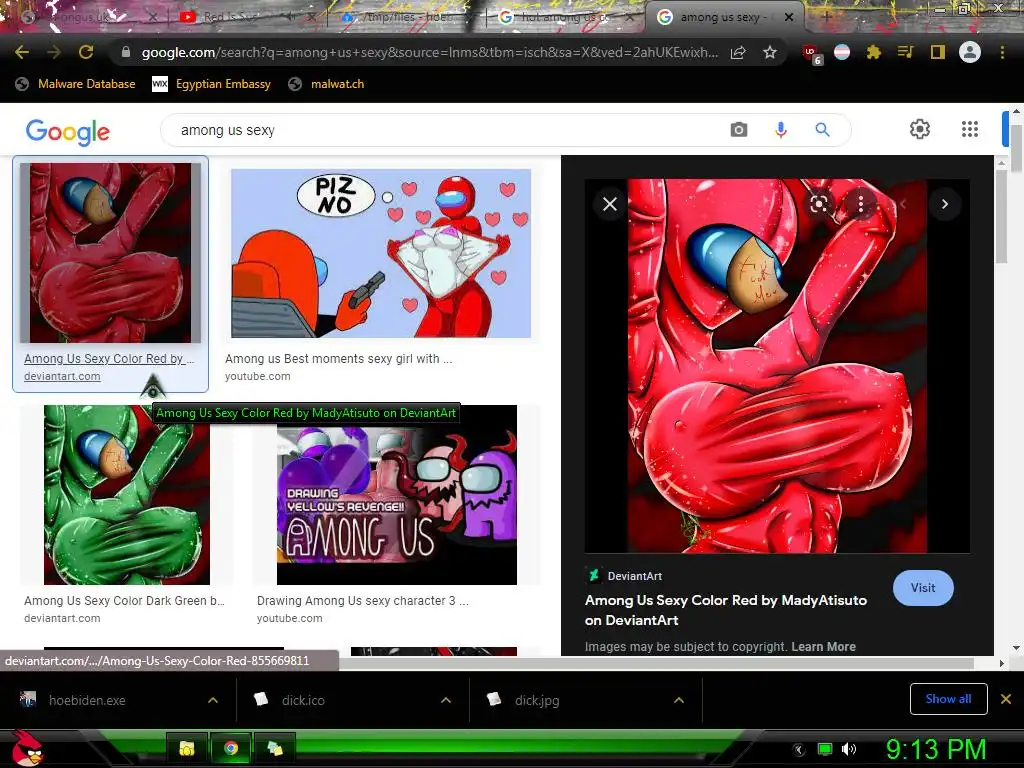Viewport: 1024px width, 768px height.
Task: Go to the next image in preview
Action: point(945,204)
